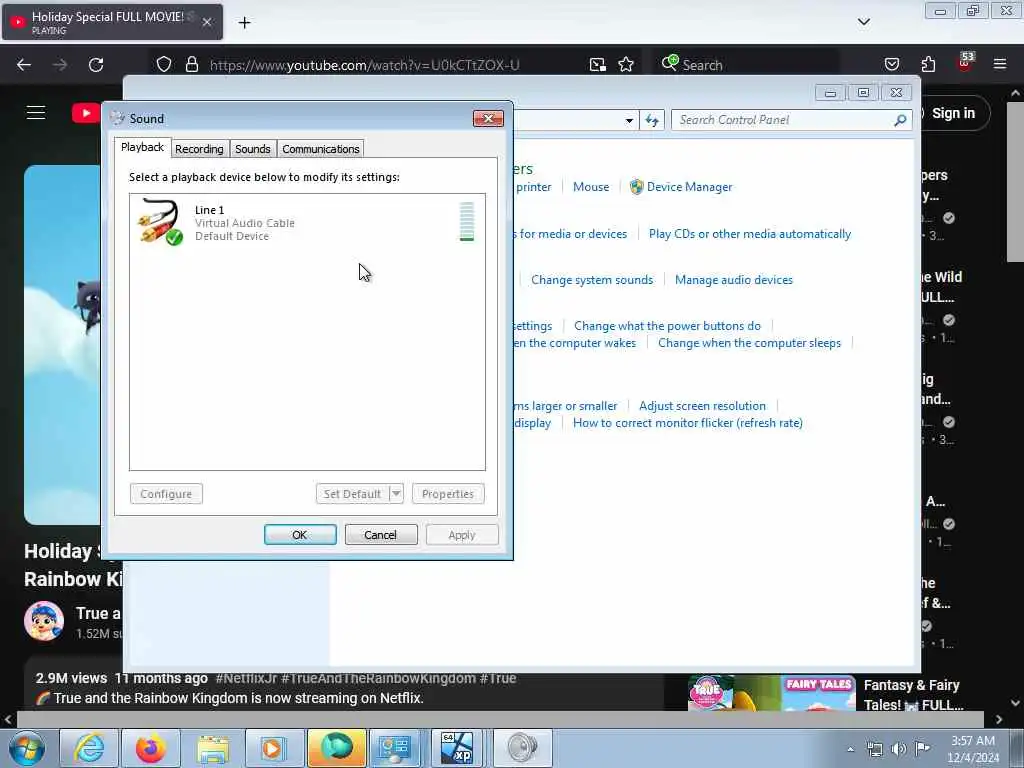1024x768 pixels.
Task: Click the YouTube URL address bar
Action: pyautogui.click(x=364, y=65)
